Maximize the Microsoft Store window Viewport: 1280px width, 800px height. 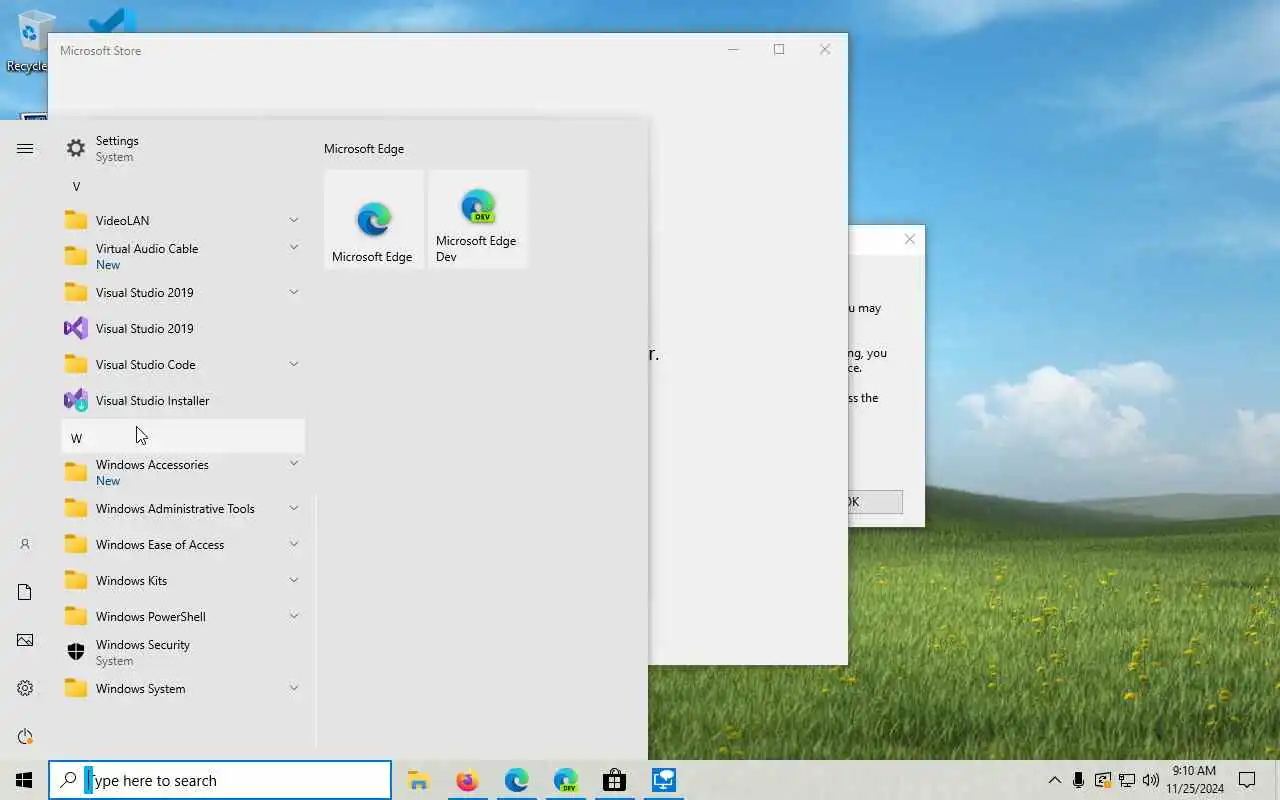(x=779, y=49)
